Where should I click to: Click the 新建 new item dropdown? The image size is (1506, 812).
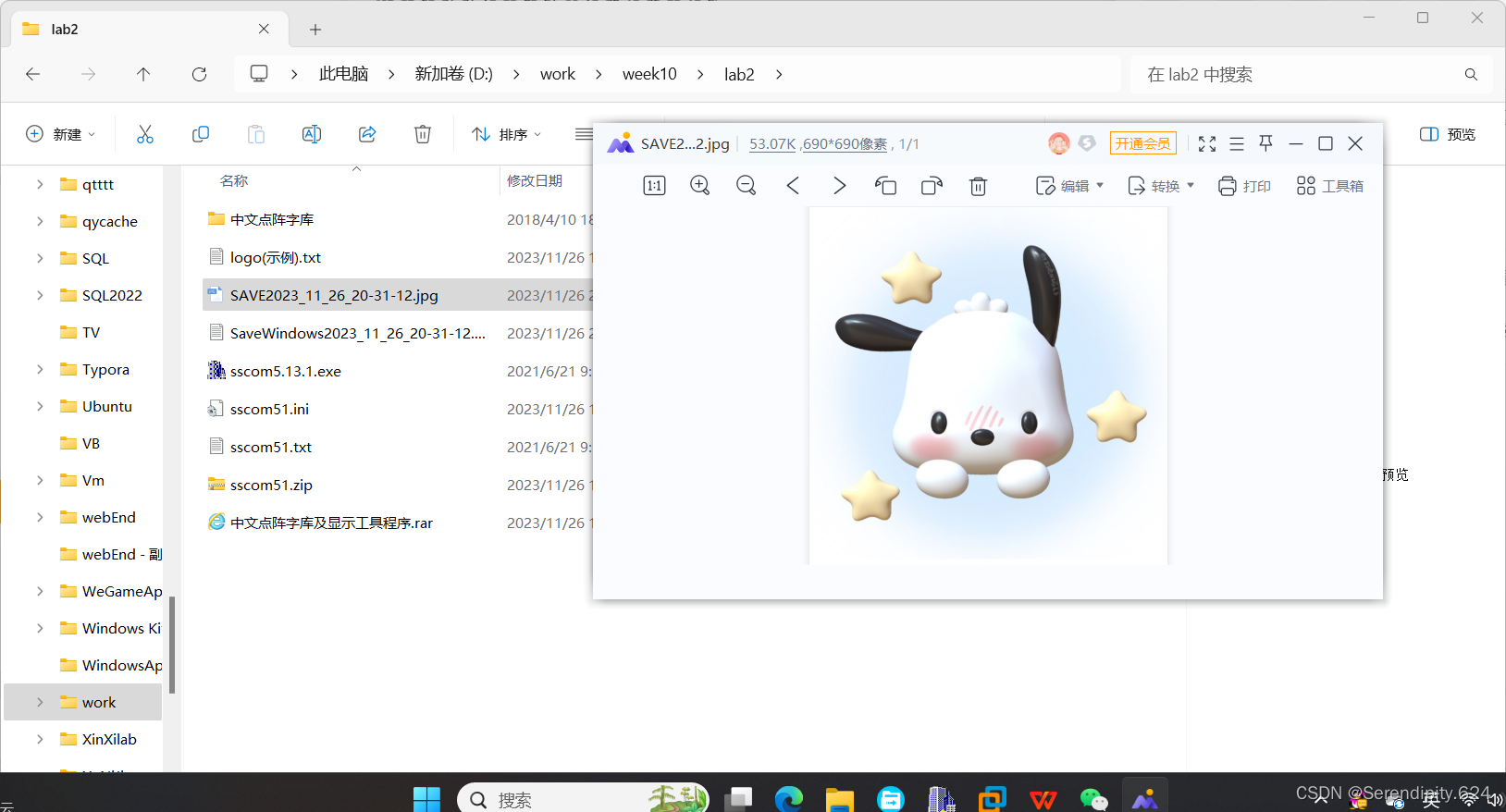[60, 134]
